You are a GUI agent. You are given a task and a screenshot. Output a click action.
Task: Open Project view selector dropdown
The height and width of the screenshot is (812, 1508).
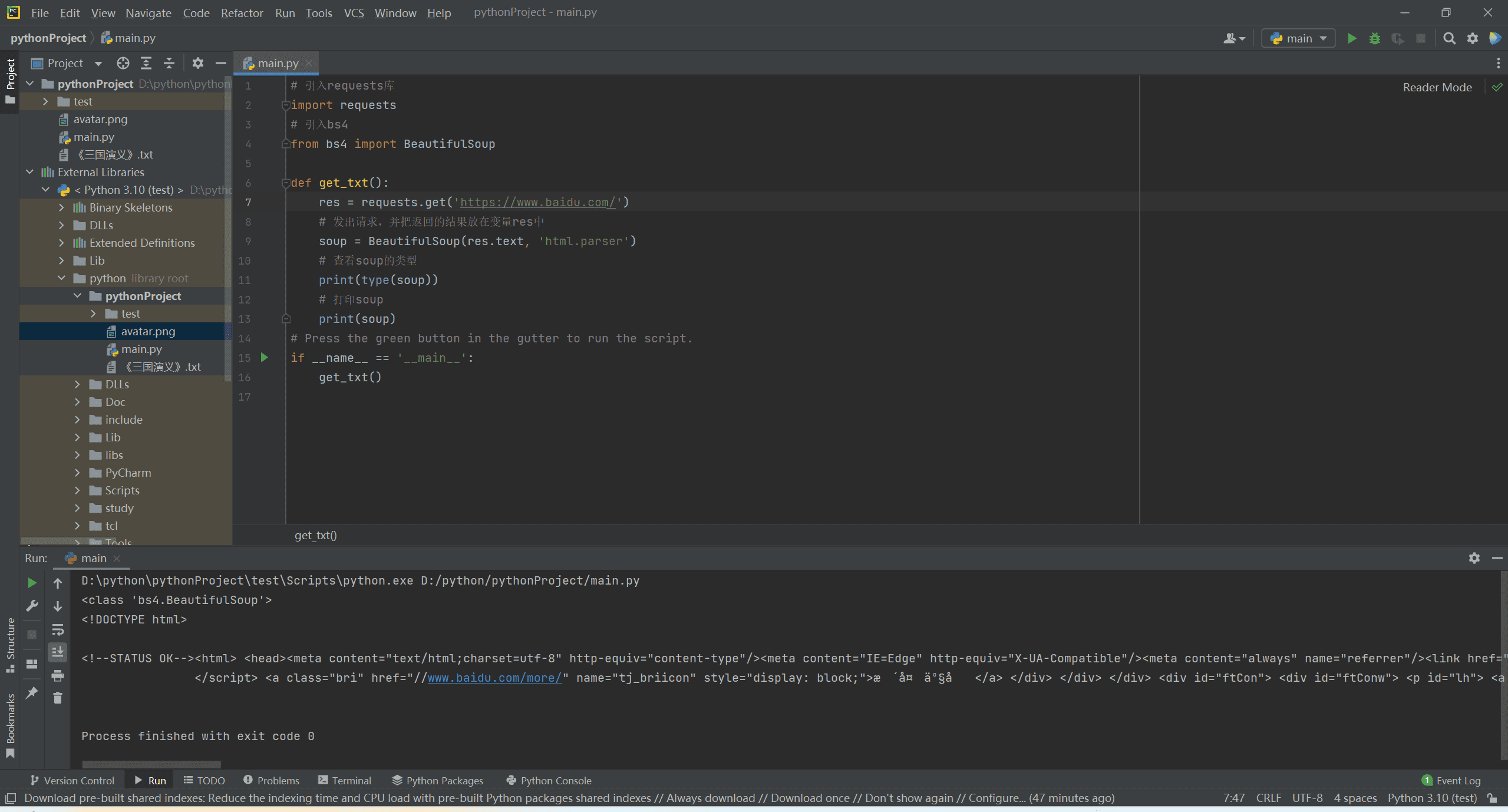(67, 63)
